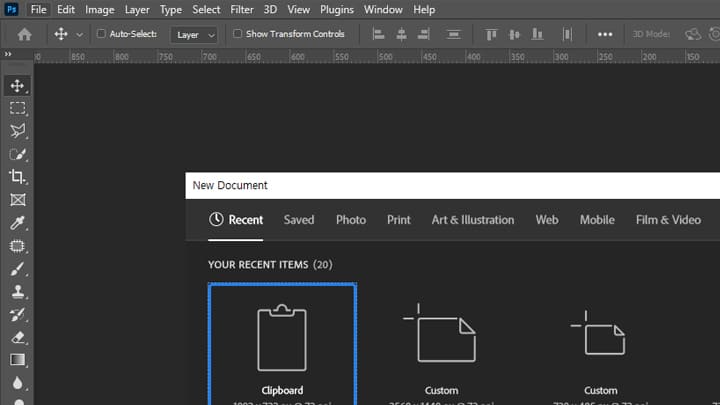Open the Mobile presets tab
This screenshot has width=720, height=405.
pos(597,220)
